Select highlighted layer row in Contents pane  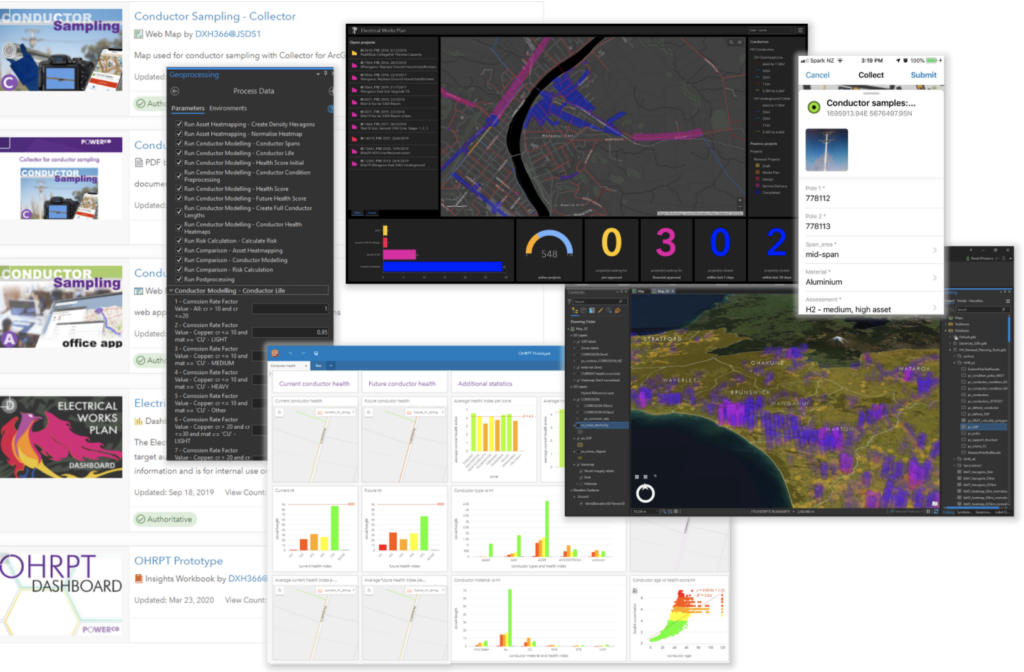pos(600,425)
